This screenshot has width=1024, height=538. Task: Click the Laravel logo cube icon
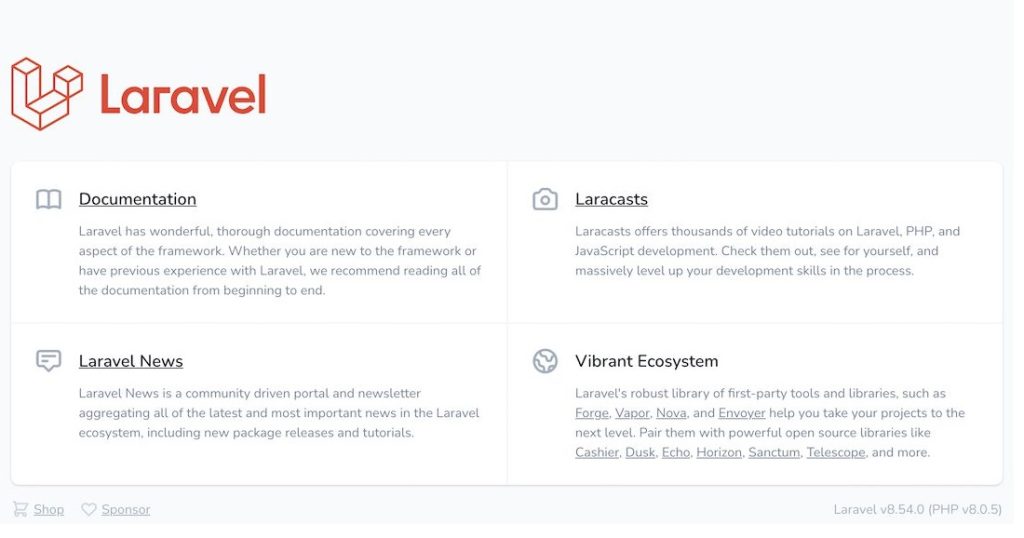tap(46, 93)
